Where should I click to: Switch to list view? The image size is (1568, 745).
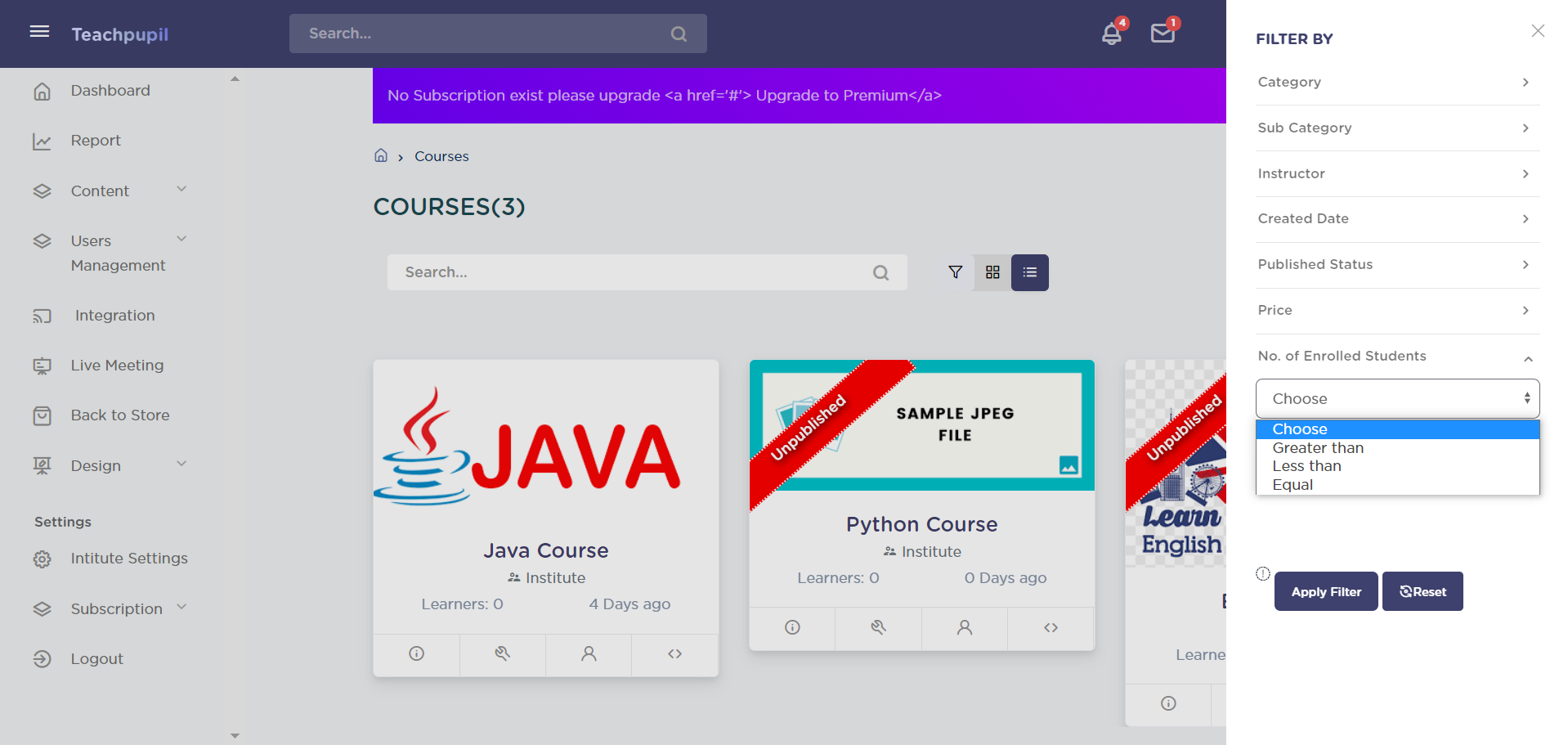point(1029,272)
